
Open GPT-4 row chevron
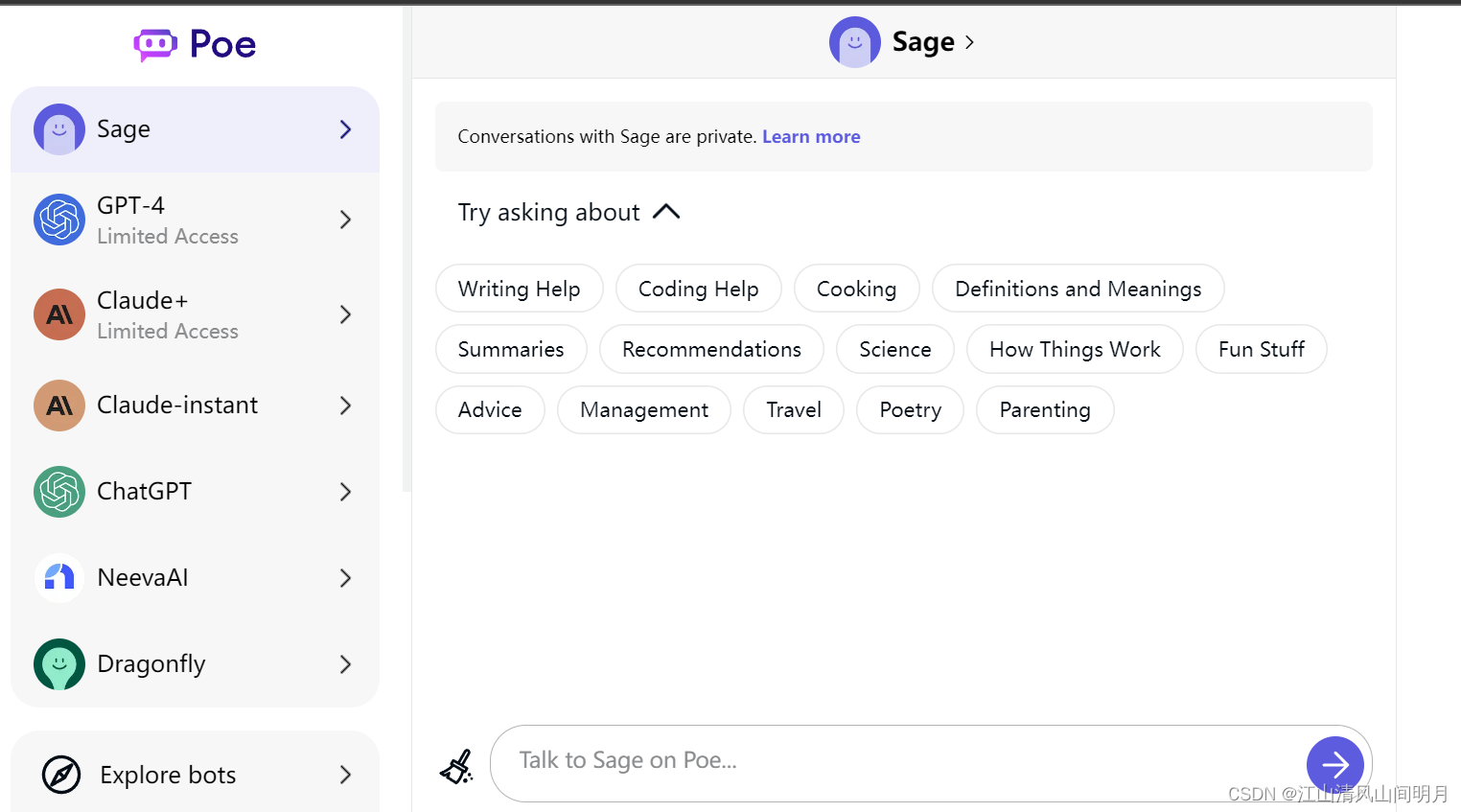[346, 220]
